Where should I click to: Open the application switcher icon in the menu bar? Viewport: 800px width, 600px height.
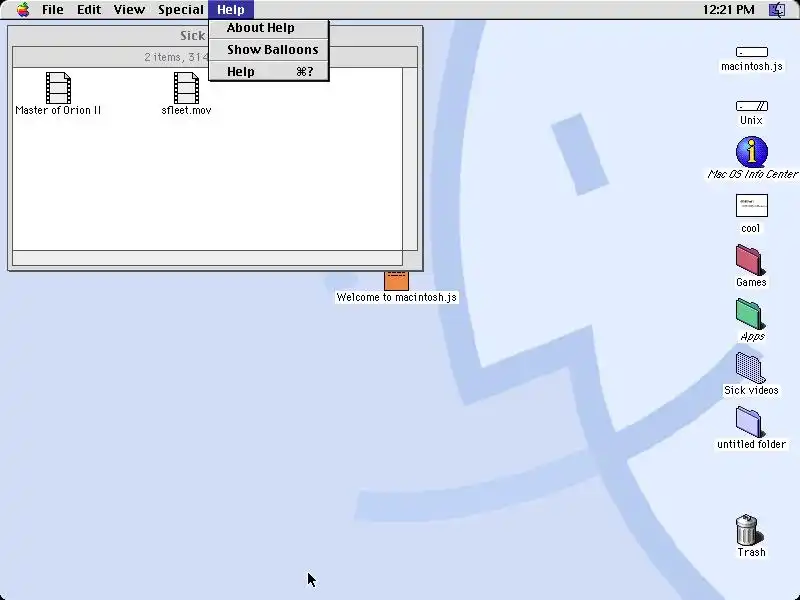(777, 10)
